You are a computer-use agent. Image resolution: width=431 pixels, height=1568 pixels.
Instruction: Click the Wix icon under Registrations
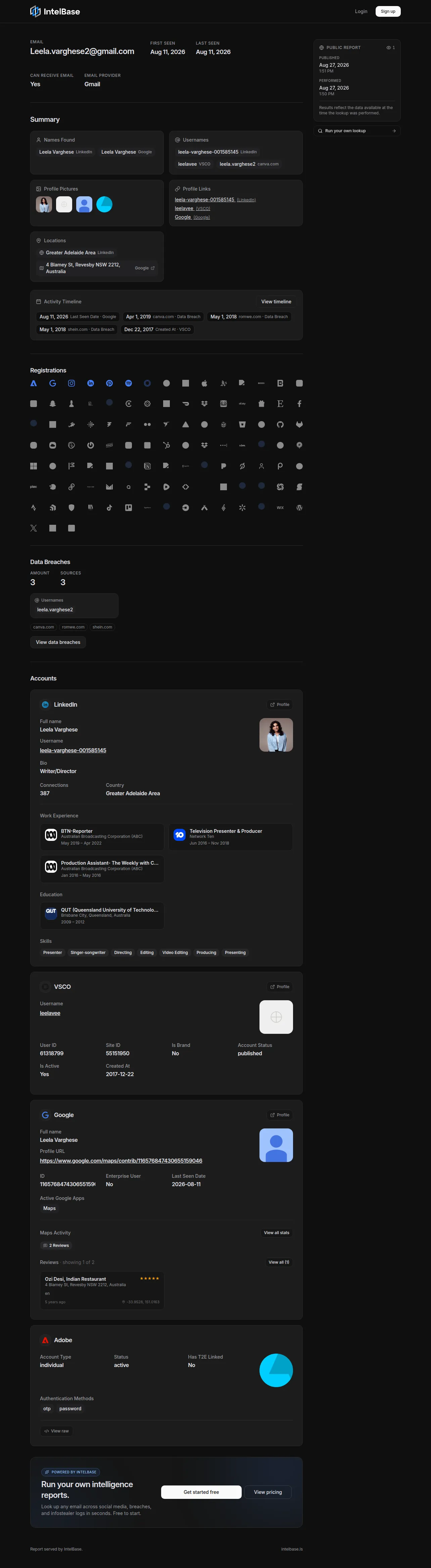tap(280, 508)
